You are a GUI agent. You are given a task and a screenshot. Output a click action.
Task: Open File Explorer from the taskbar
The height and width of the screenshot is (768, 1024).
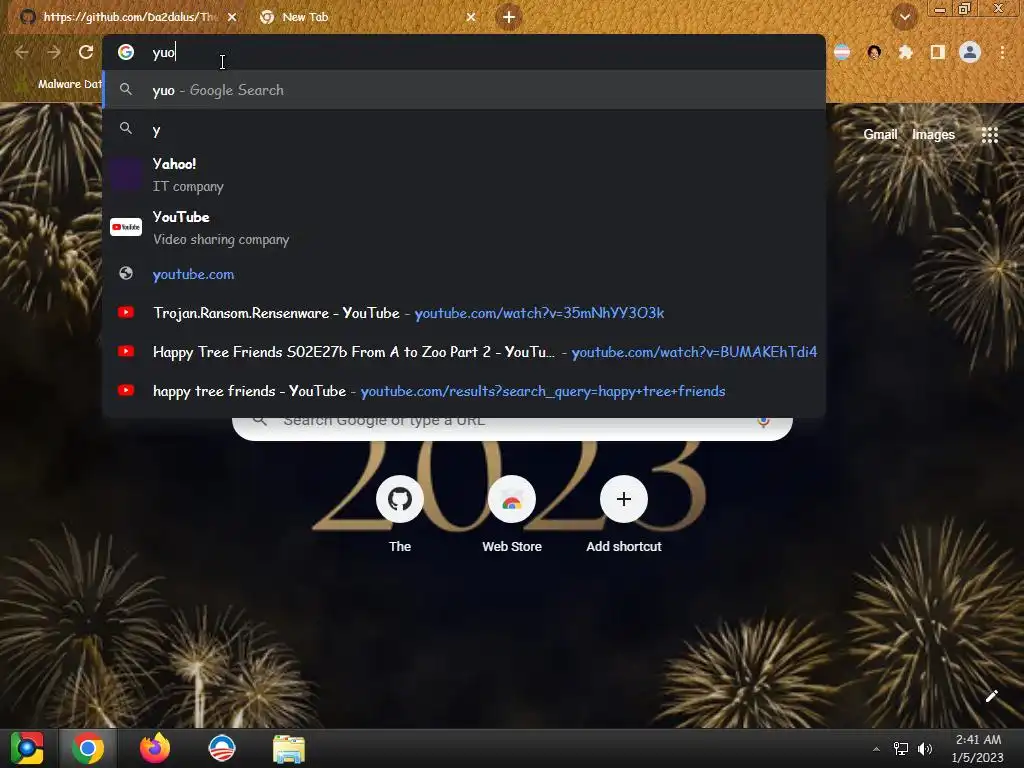289,748
